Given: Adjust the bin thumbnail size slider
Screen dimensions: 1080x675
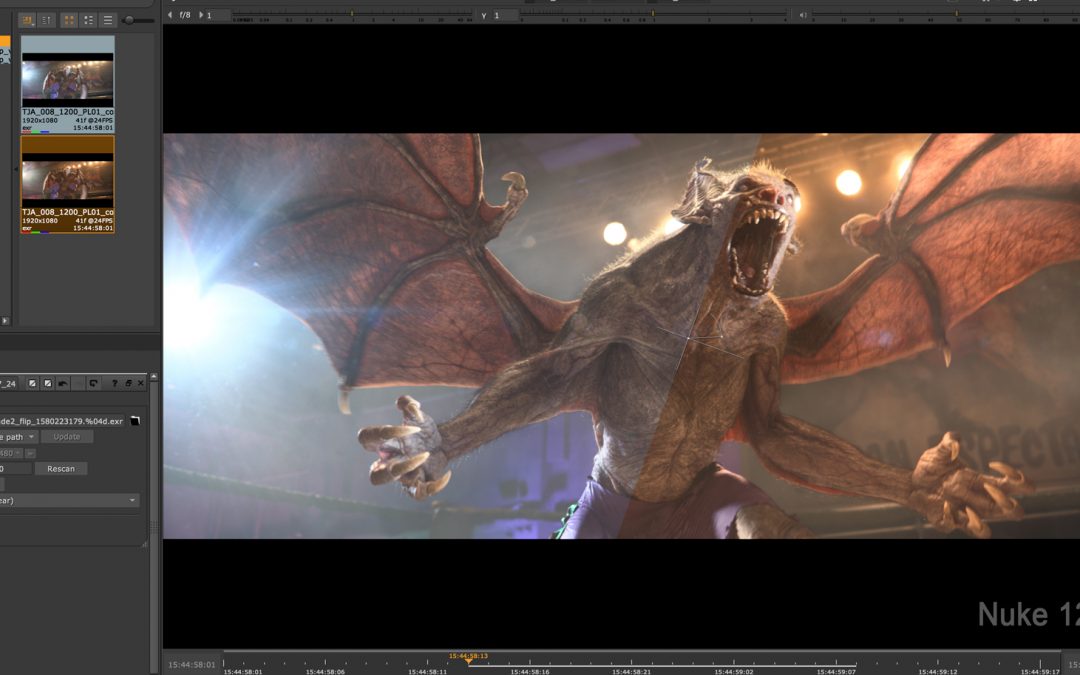Looking at the screenshot, I should click(137, 21).
